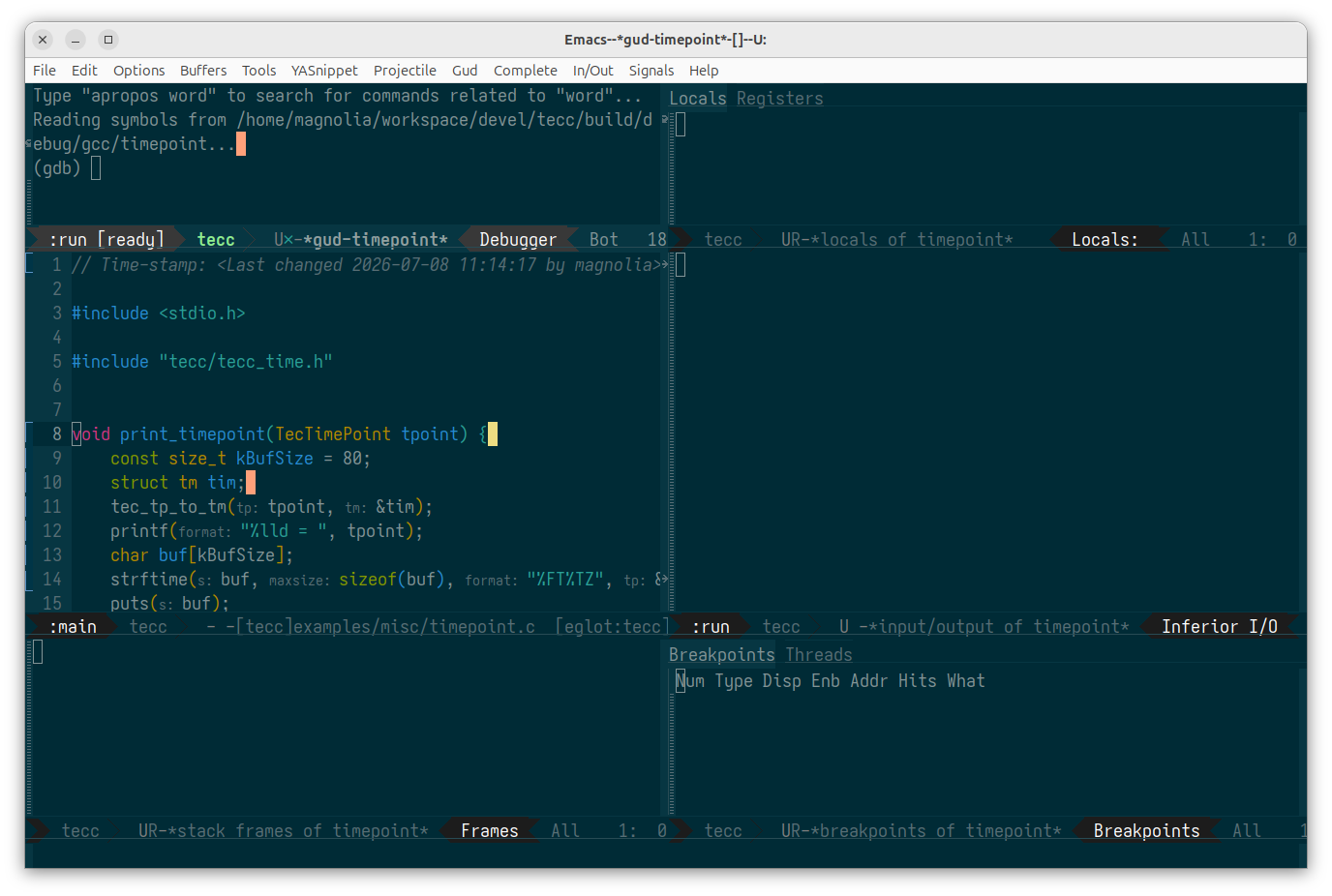Click the TecTimePoint type name on line 8

tap(333, 434)
